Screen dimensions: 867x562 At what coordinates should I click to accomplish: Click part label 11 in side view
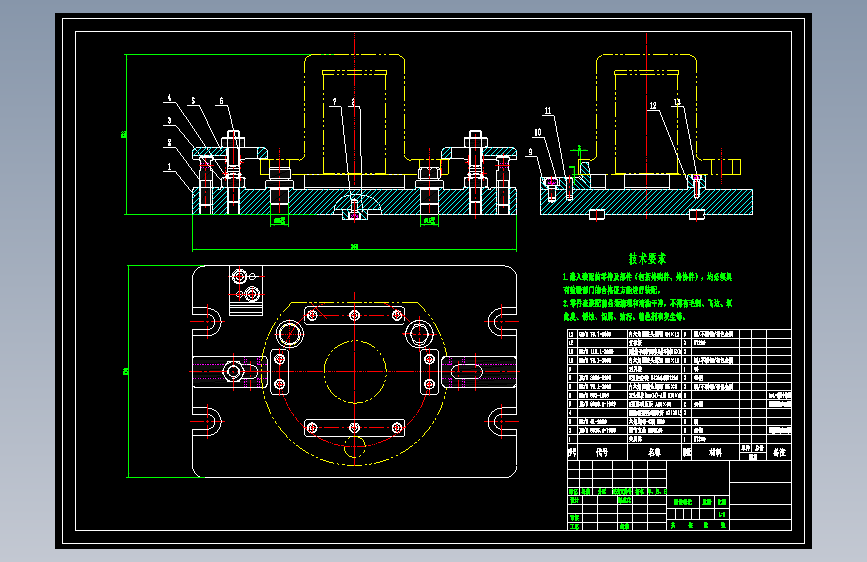[547, 110]
